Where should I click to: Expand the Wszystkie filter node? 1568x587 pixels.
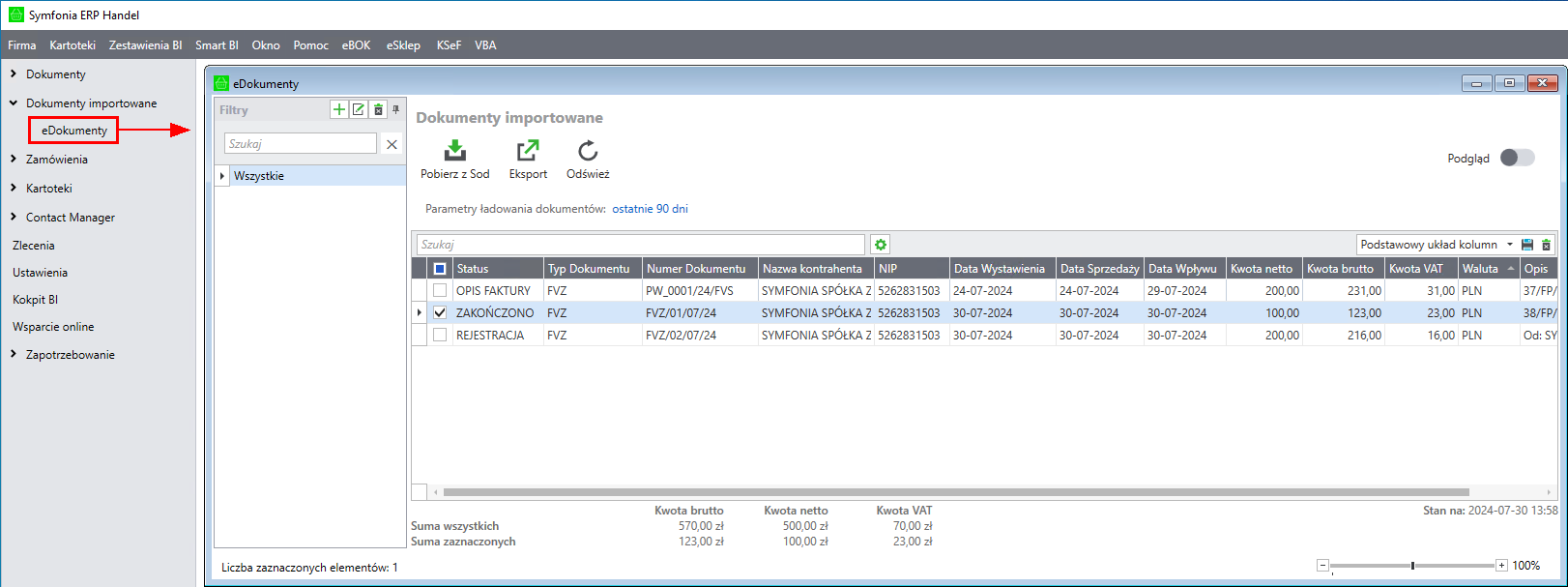point(222,176)
